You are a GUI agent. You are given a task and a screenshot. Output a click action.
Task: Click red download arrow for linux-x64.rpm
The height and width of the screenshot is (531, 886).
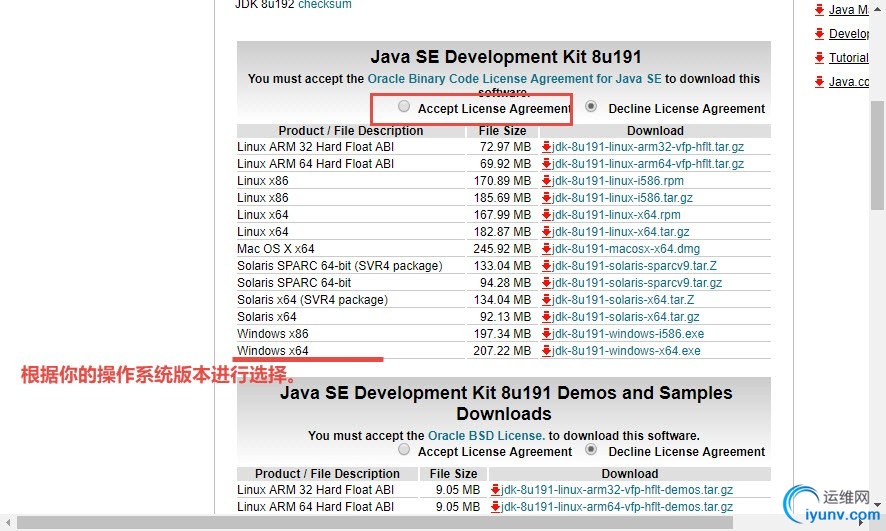click(546, 215)
